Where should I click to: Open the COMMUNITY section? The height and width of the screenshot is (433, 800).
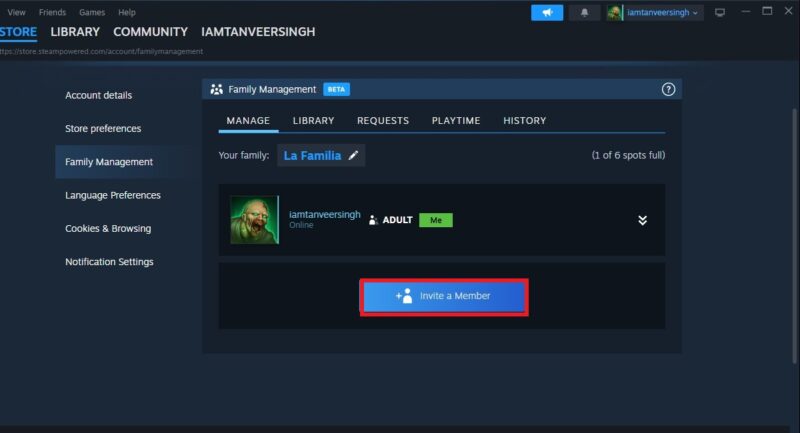151,32
